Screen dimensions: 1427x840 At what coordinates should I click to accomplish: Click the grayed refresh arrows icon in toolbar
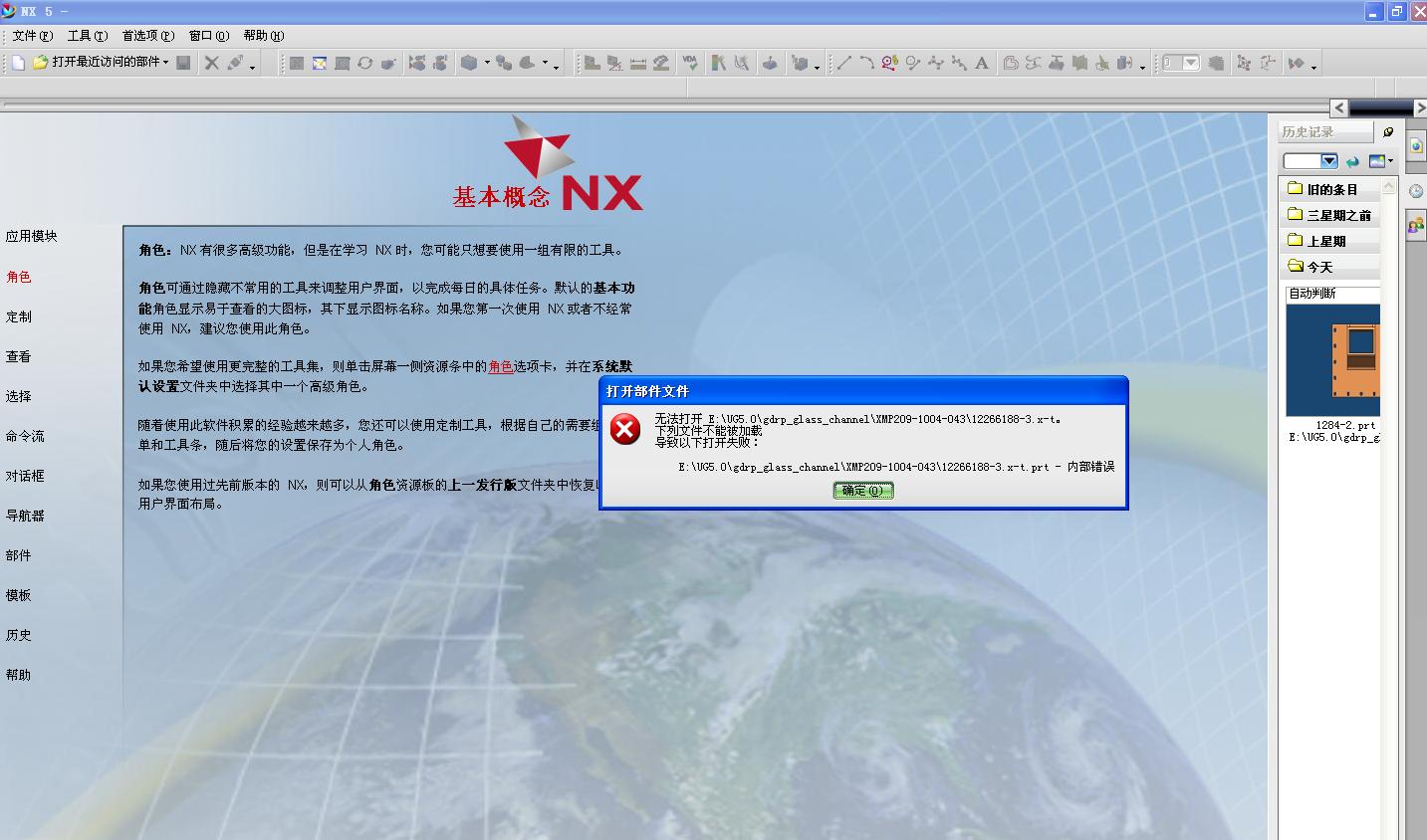point(365,63)
